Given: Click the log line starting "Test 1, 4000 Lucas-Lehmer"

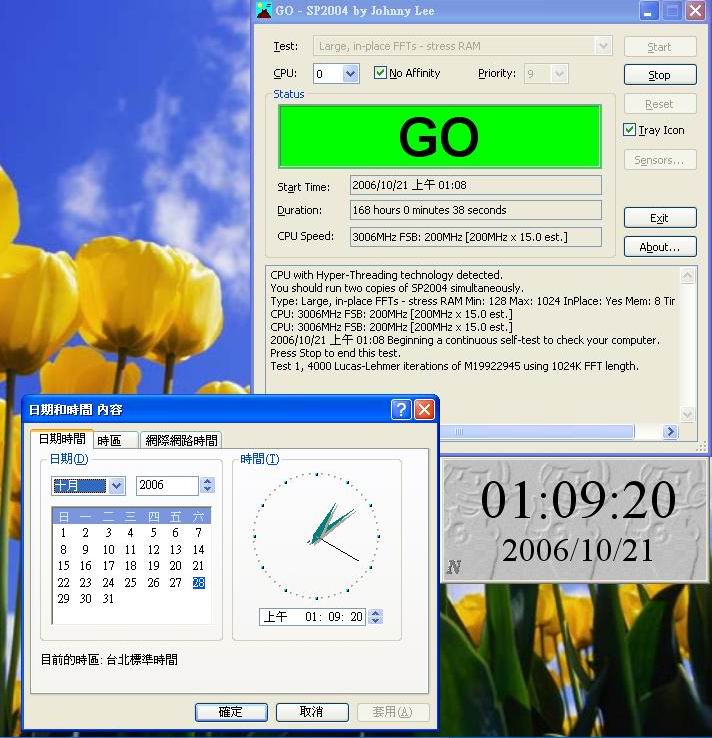Looking at the screenshot, I should pos(454,366).
